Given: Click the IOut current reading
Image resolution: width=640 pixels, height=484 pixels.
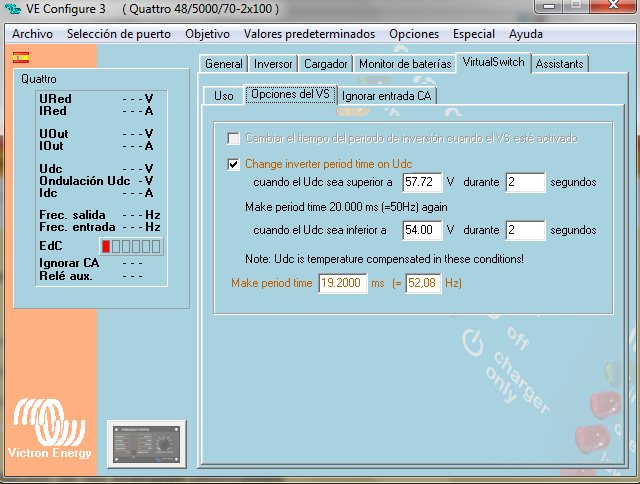Looking at the screenshot, I should pyautogui.click(x=138, y=146).
